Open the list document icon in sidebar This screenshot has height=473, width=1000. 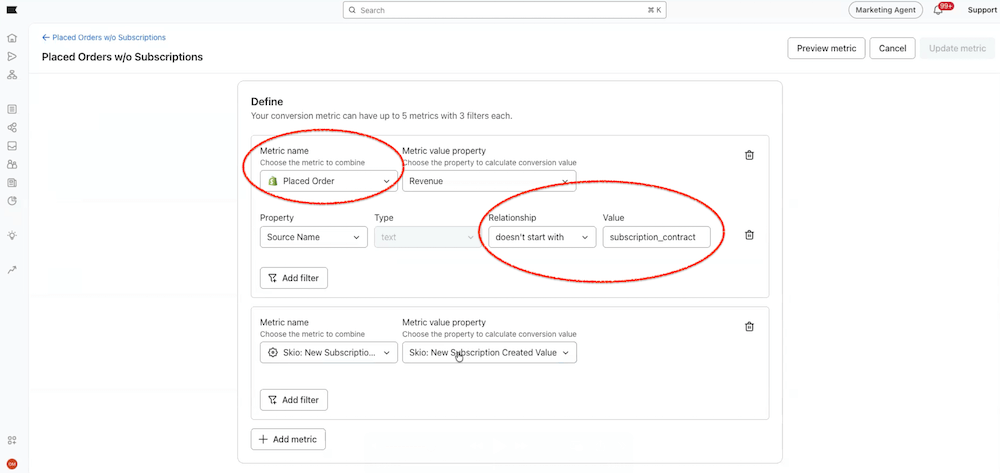(x=12, y=110)
